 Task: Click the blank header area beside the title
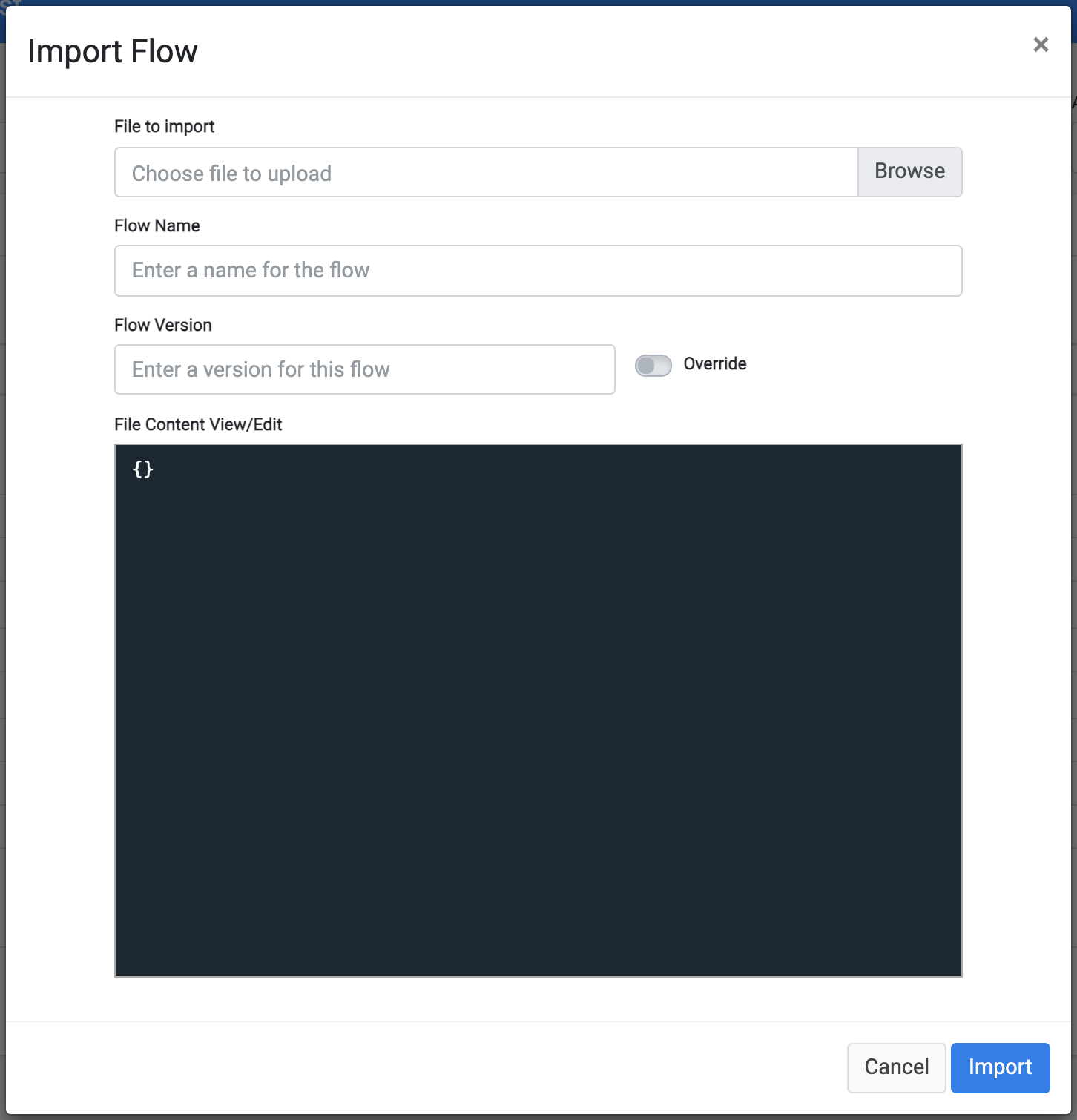[x=608, y=52]
